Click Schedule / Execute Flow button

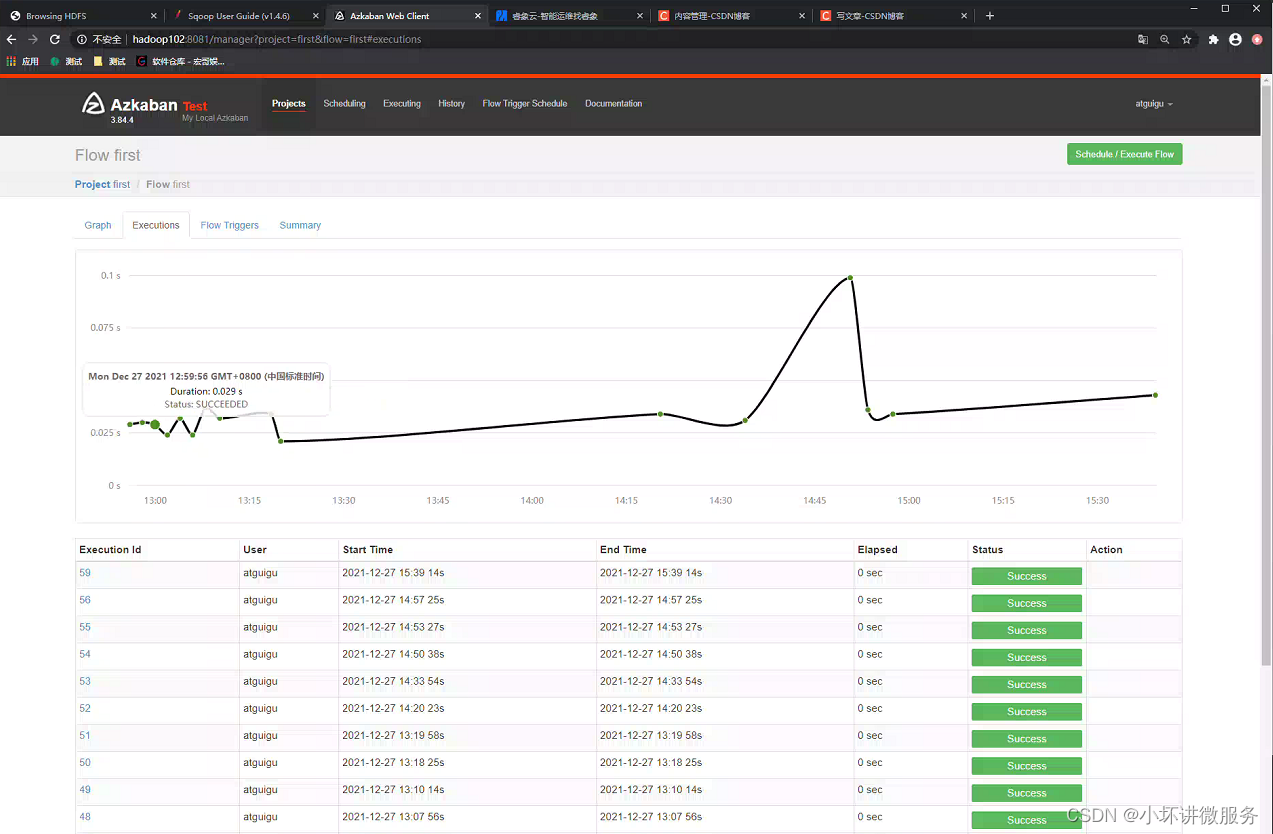tap(1124, 154)
